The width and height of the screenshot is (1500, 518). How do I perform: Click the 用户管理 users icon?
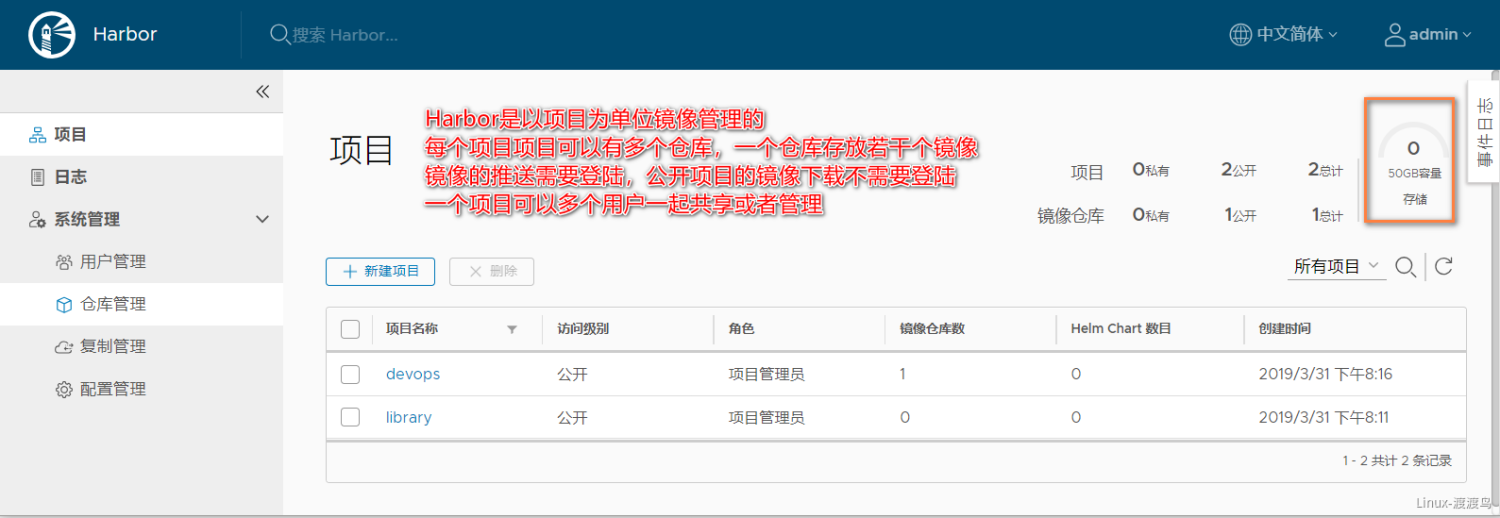click(x=63, y=262)
